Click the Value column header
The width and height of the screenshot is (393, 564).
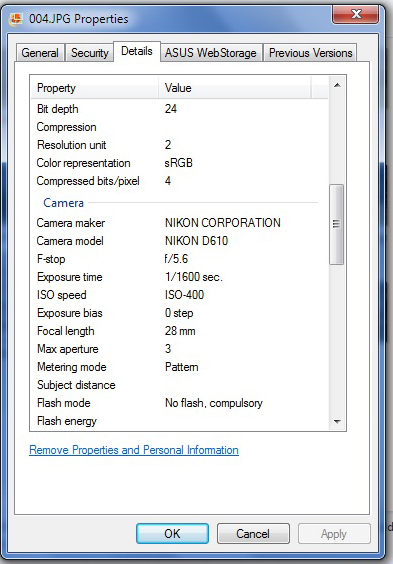coord(234,88)
